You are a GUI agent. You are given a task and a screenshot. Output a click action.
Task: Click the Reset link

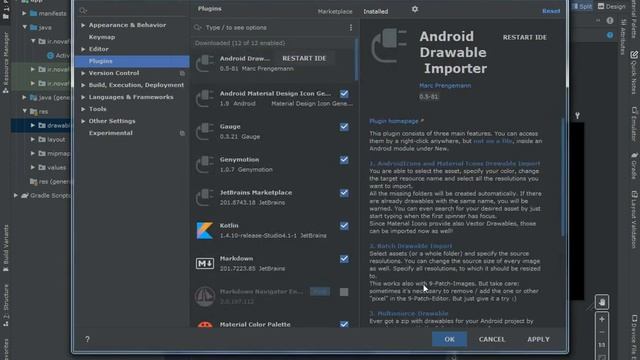551,11
